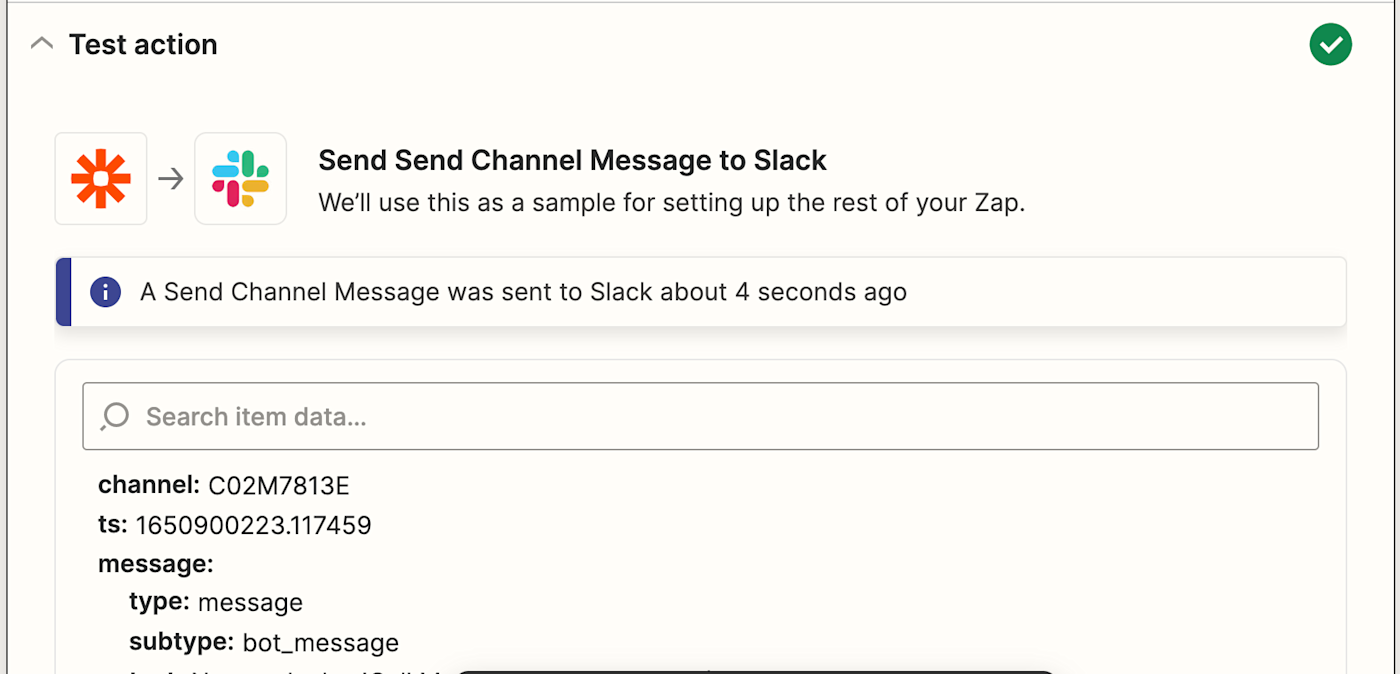Click the arrow between Zapier and Slack

coord(171,179)
